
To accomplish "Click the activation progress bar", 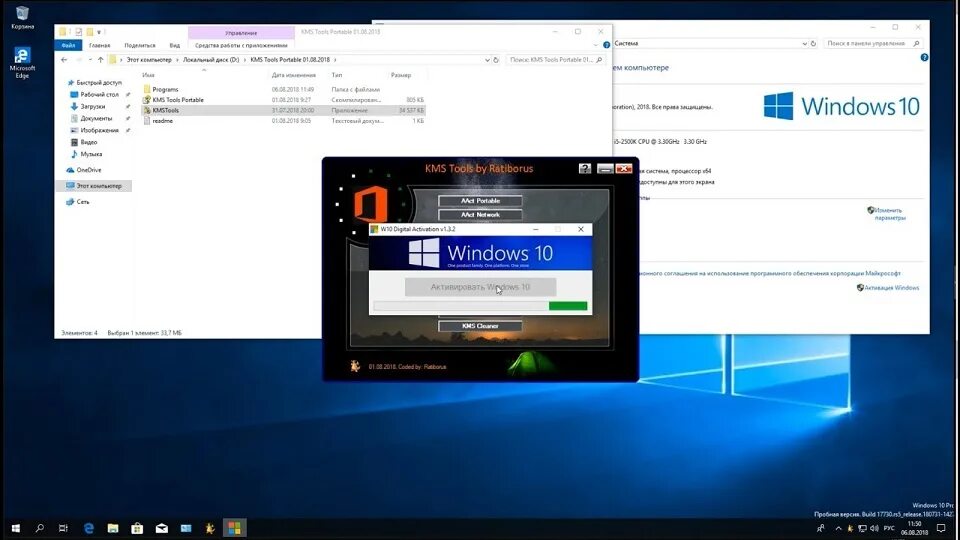I will click(480, 306).
